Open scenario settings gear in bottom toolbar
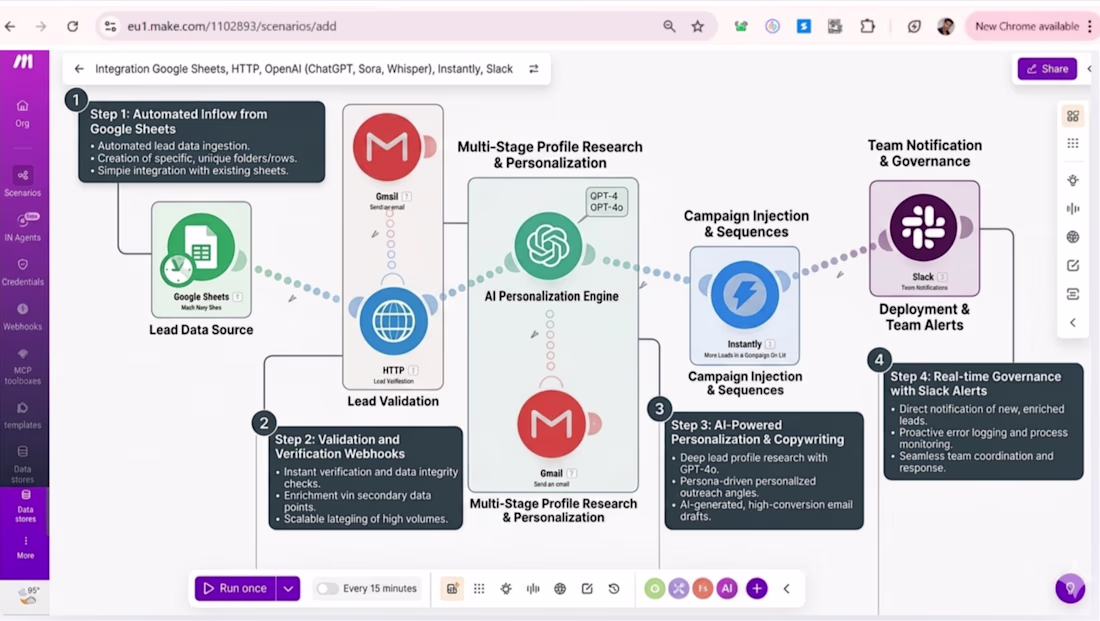This screenshot has width=1100, height=621. click(506, 589)
